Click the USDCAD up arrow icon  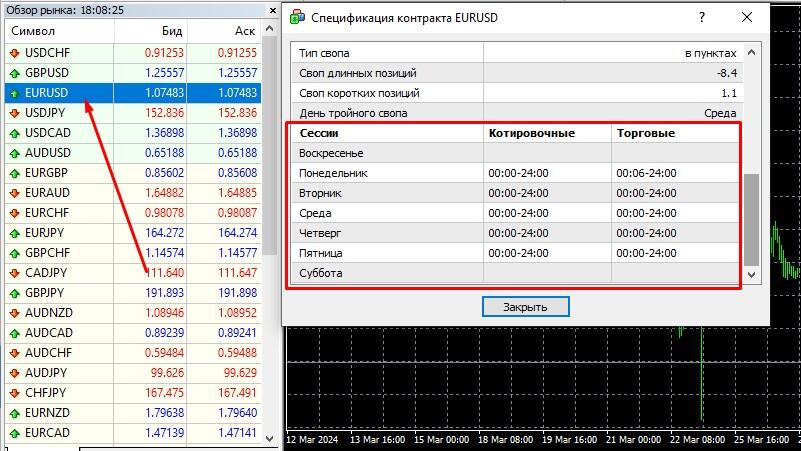[x=14, y=133]
